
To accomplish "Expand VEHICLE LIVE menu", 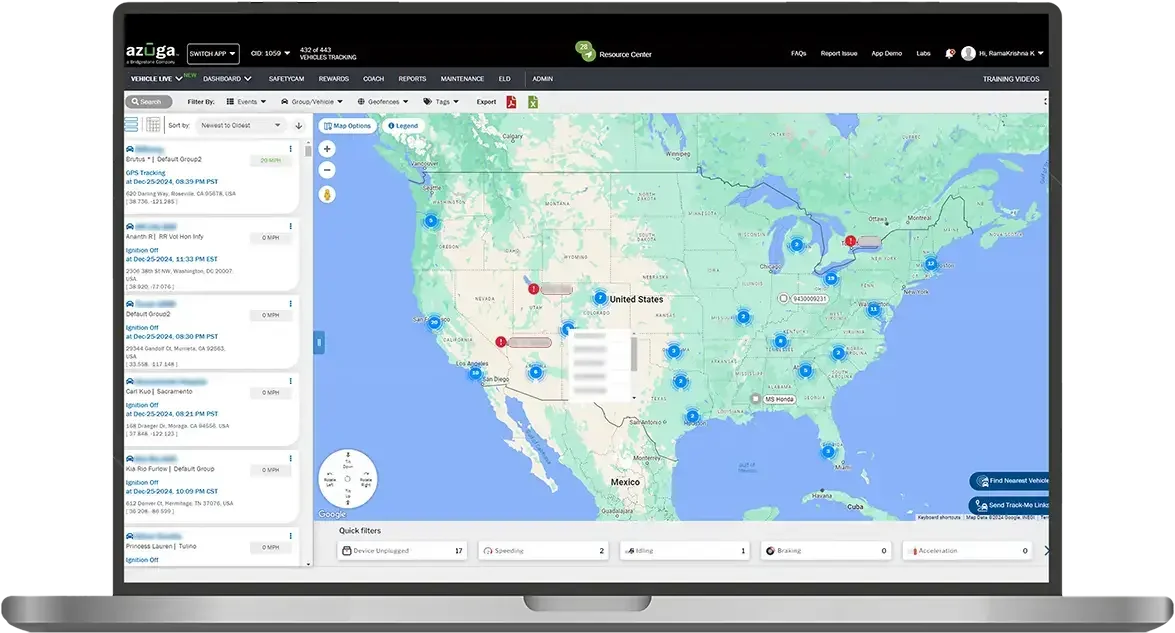I will point(156,79).
